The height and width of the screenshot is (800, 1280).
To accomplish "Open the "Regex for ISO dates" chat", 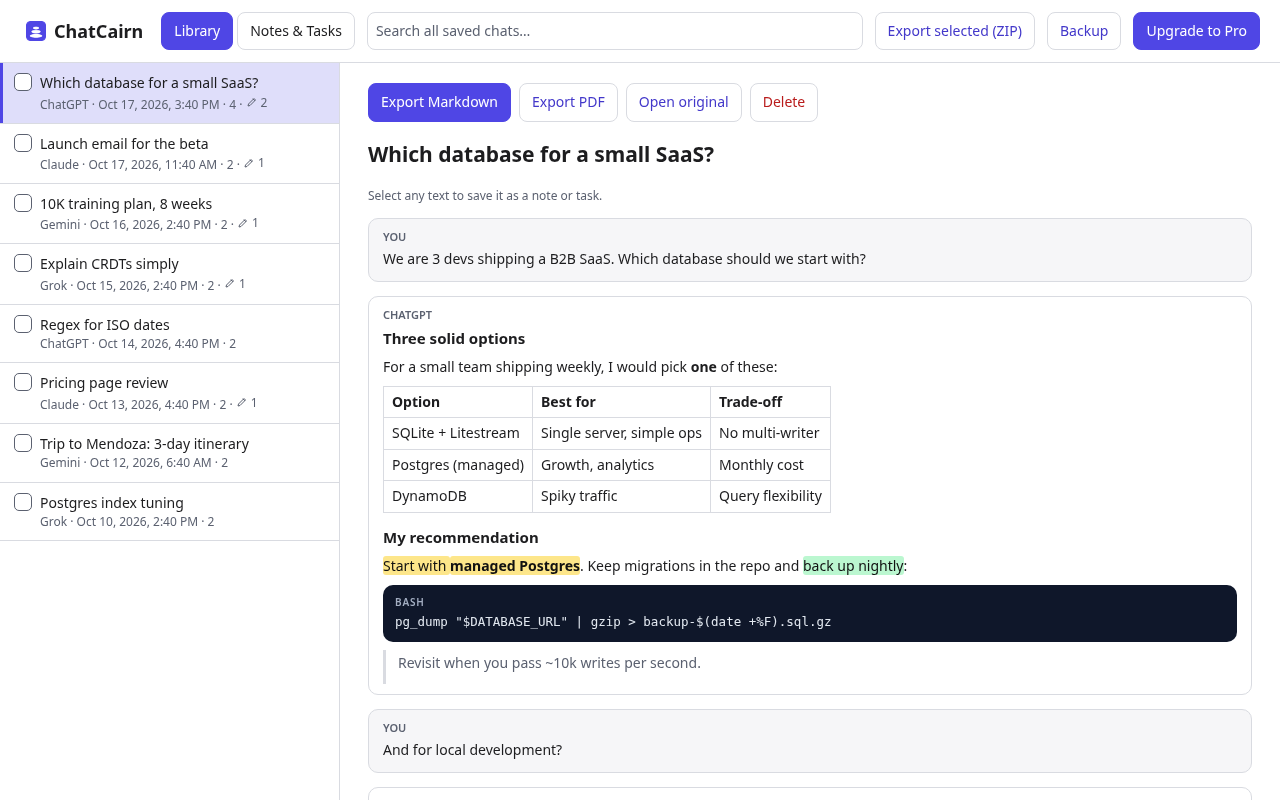I will pos(170,333).
